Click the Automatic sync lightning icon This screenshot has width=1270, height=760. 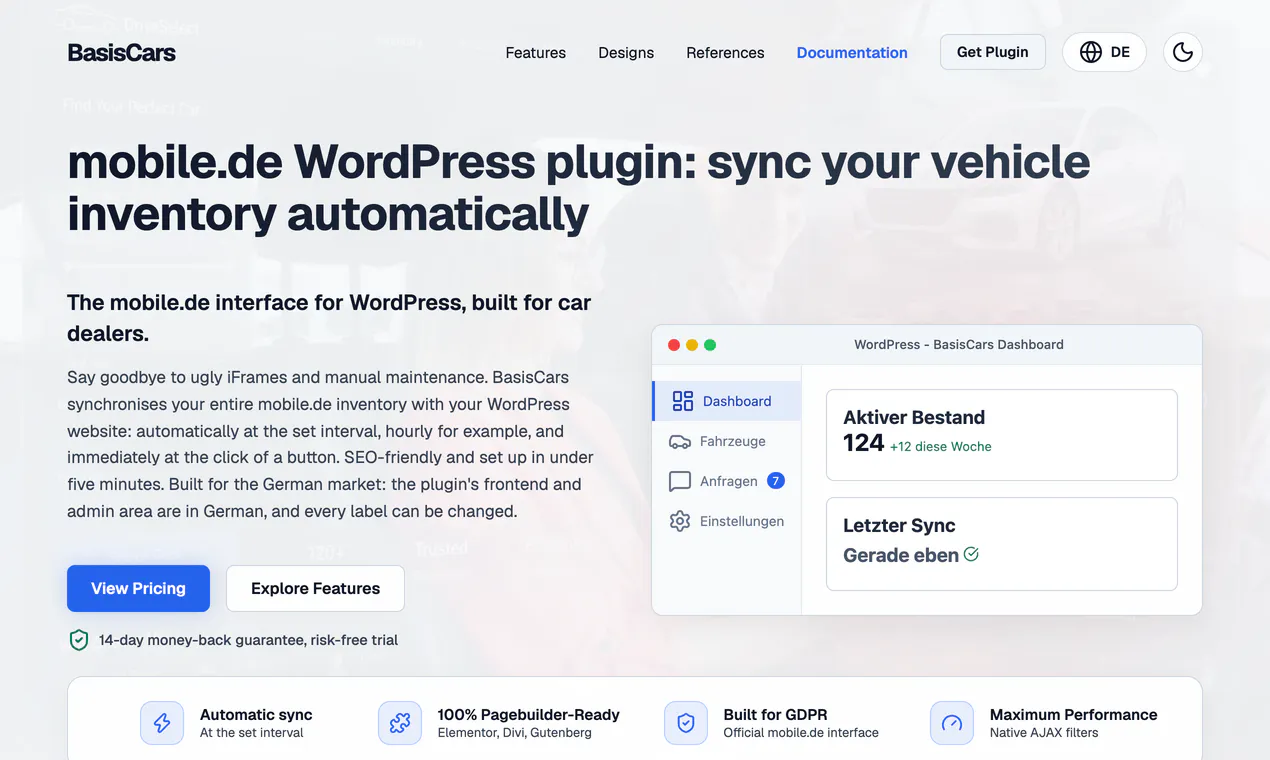(162, 723)
